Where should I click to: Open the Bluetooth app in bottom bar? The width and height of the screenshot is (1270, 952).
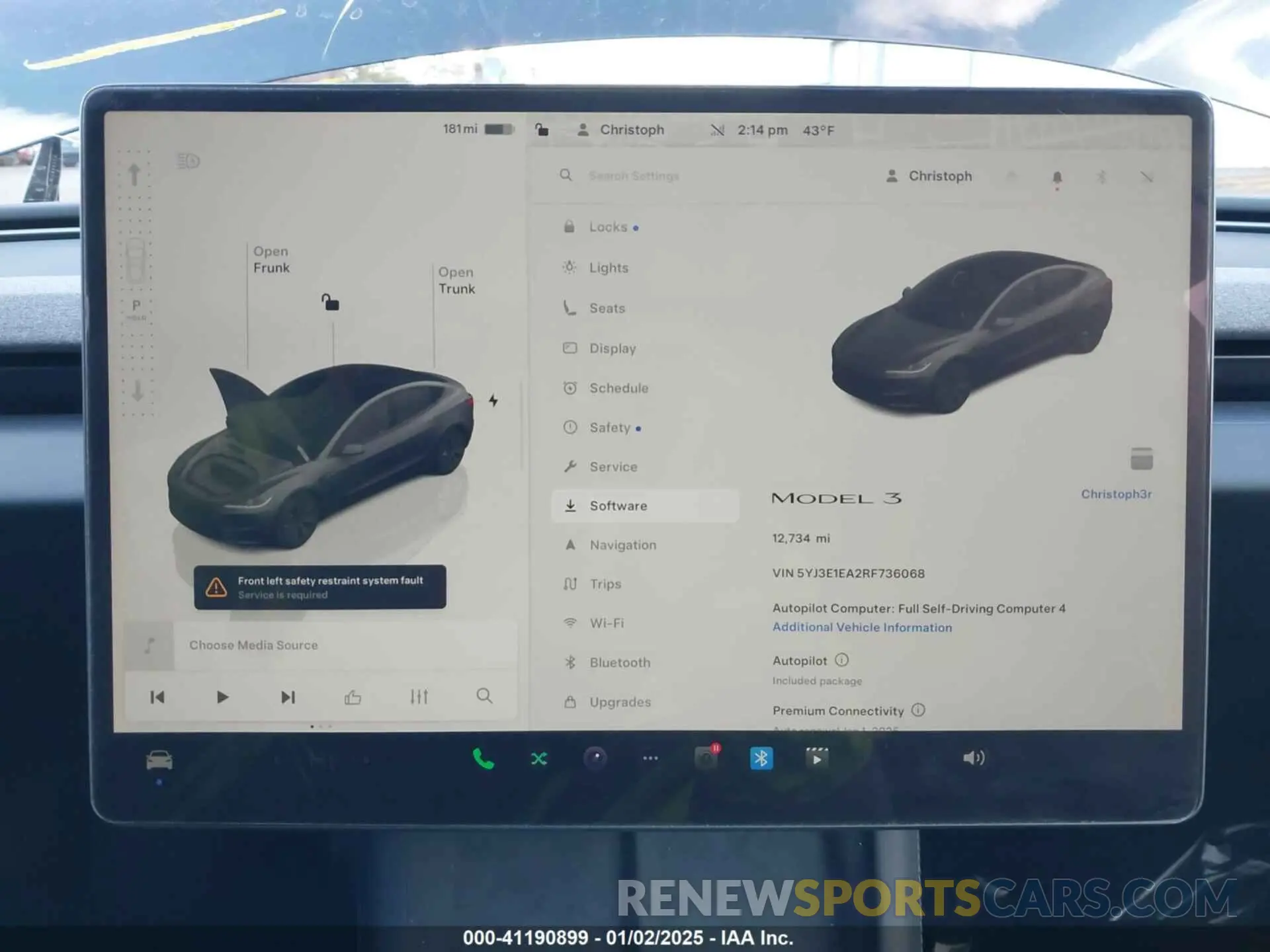point(761,758)
